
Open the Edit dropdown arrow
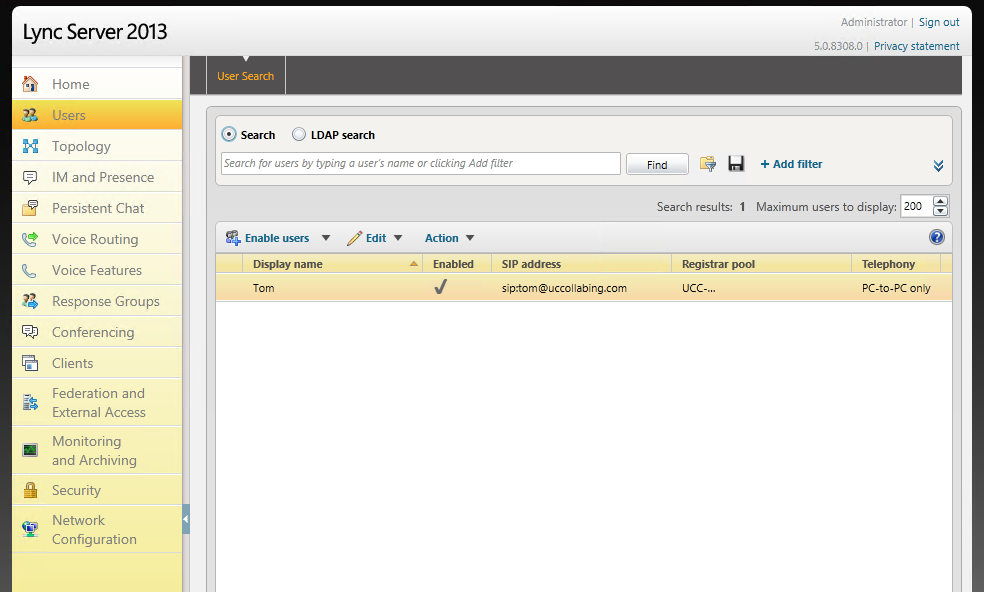tap(398, 238)
